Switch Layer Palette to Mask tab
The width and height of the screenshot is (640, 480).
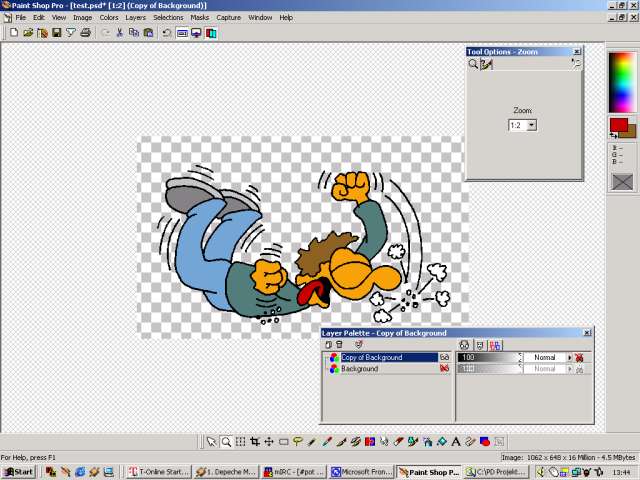tap(480, 345)
